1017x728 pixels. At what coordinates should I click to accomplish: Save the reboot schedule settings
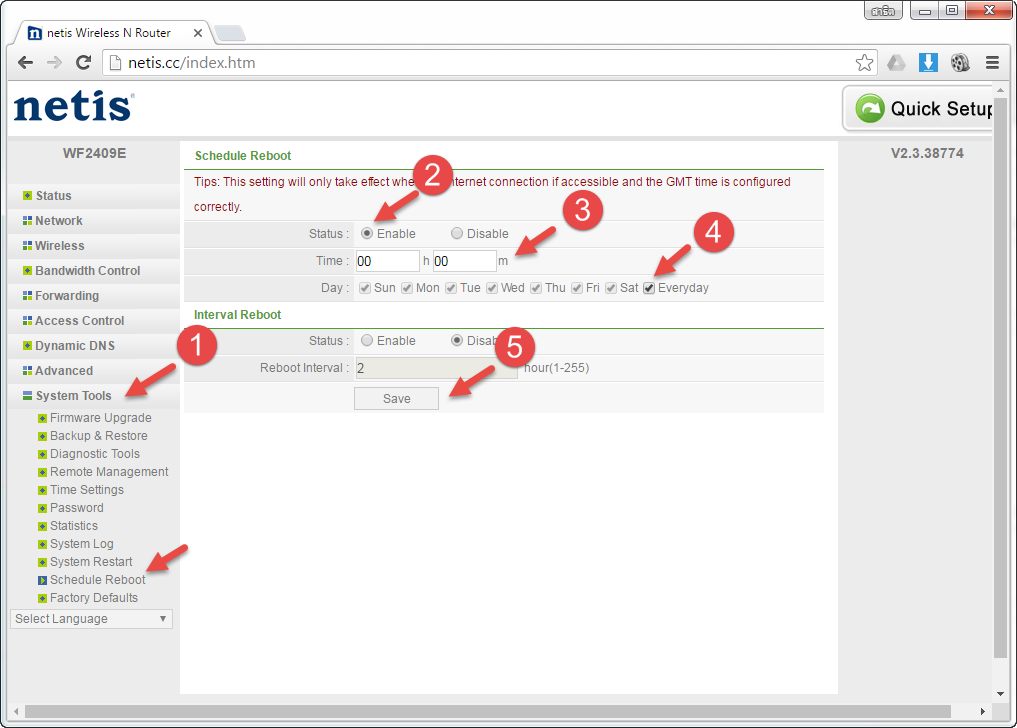click(396, 398)
